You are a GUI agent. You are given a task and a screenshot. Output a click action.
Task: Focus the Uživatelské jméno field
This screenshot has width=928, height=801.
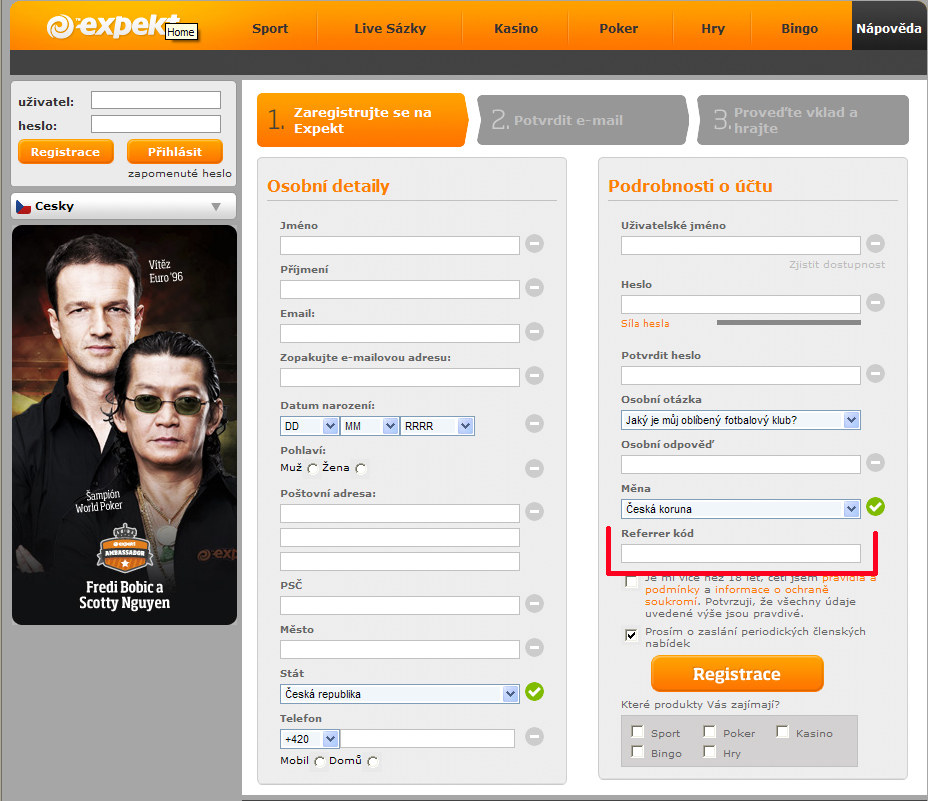(x=740, y=246)
